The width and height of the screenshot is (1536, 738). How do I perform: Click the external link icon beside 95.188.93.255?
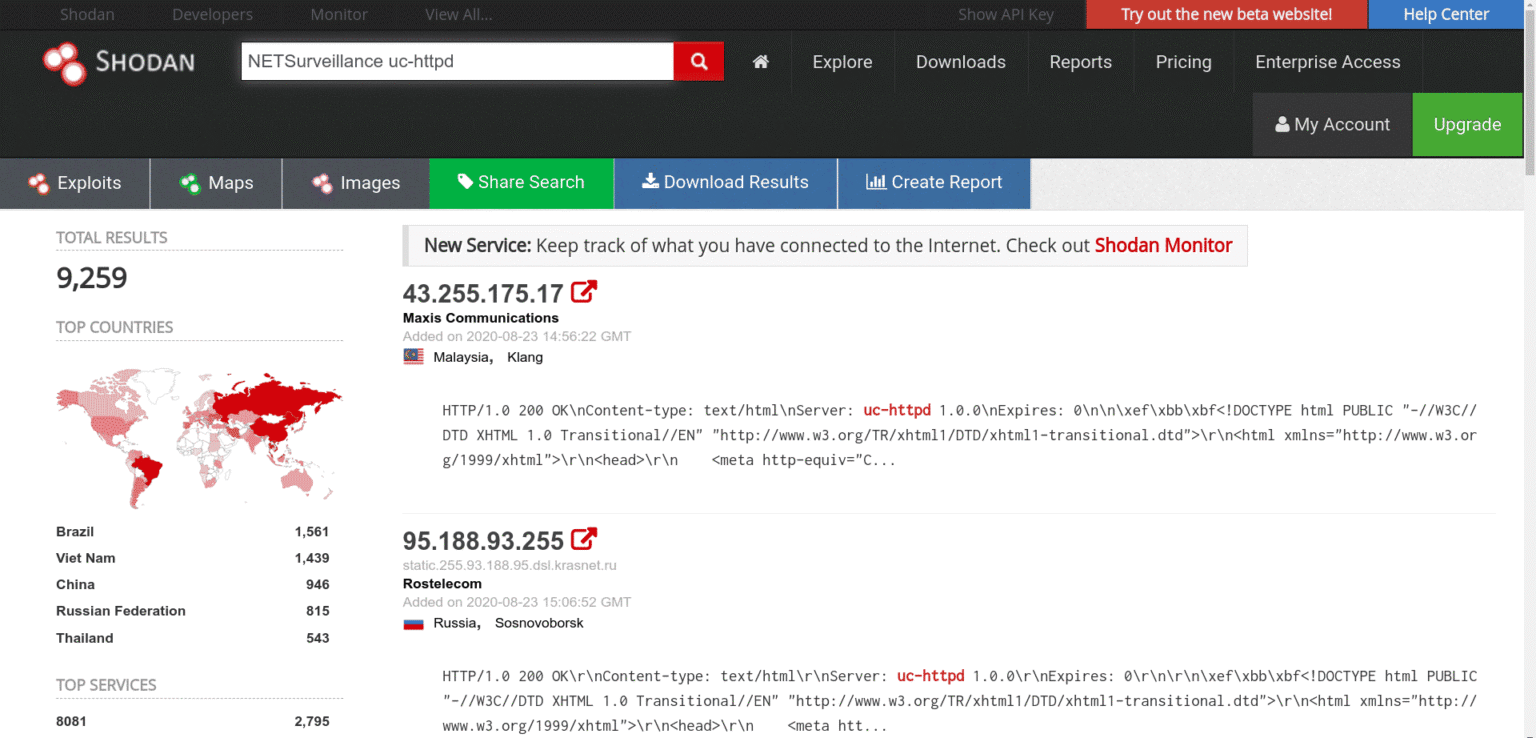(x=583, y=539)
